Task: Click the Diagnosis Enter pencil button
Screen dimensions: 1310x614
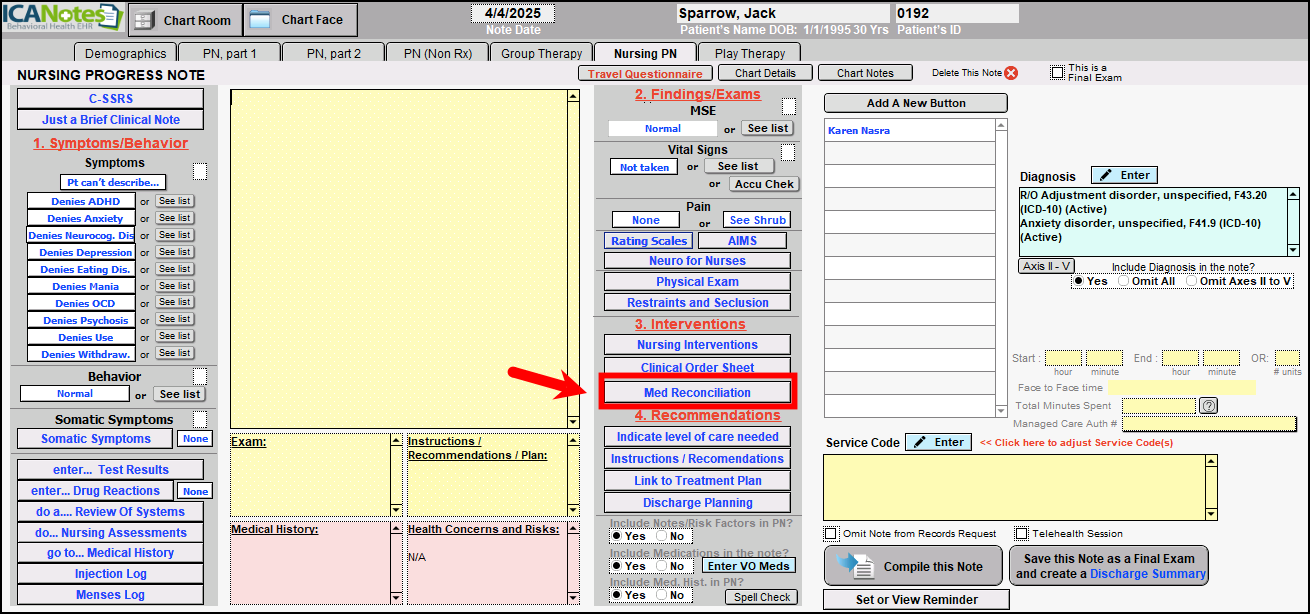Action: tap(1124, 175)
